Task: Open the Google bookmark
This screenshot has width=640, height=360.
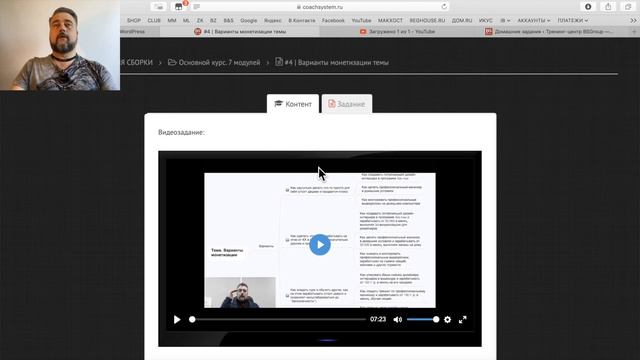Action: (249, 20)
